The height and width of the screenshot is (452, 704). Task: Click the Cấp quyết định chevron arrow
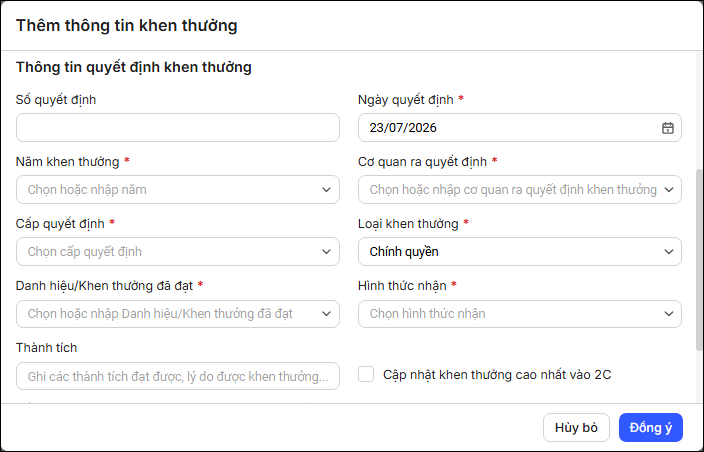326,252
